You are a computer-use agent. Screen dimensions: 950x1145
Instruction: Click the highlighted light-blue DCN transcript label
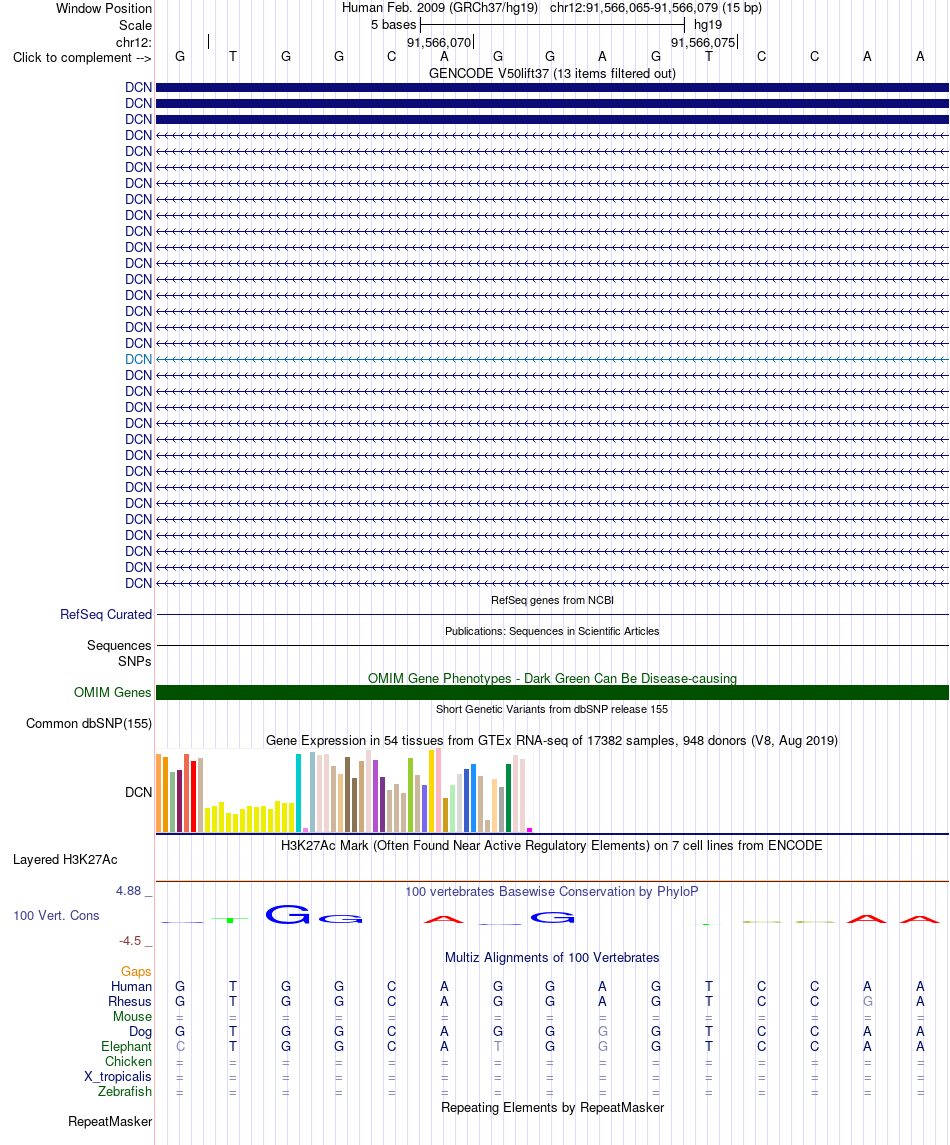pos(138,359)
